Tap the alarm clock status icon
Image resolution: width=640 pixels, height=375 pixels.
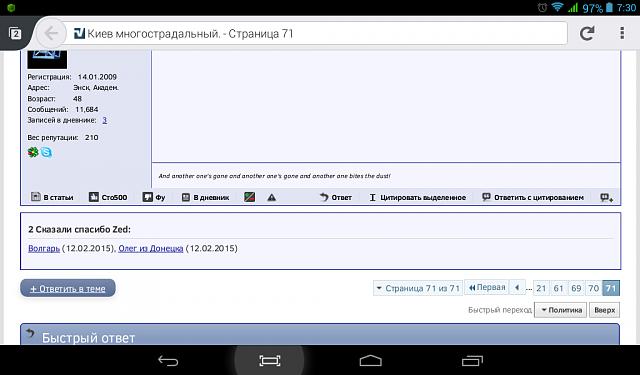point(542,7)
